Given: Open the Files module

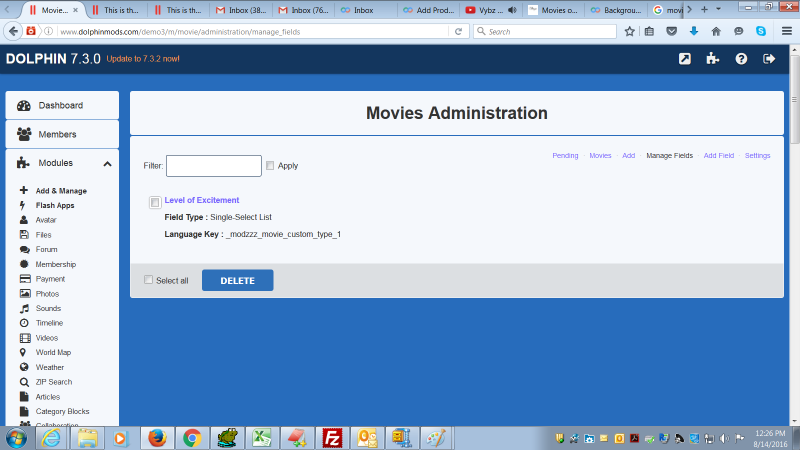Looking at the screenshot, I should pos(43,235).
